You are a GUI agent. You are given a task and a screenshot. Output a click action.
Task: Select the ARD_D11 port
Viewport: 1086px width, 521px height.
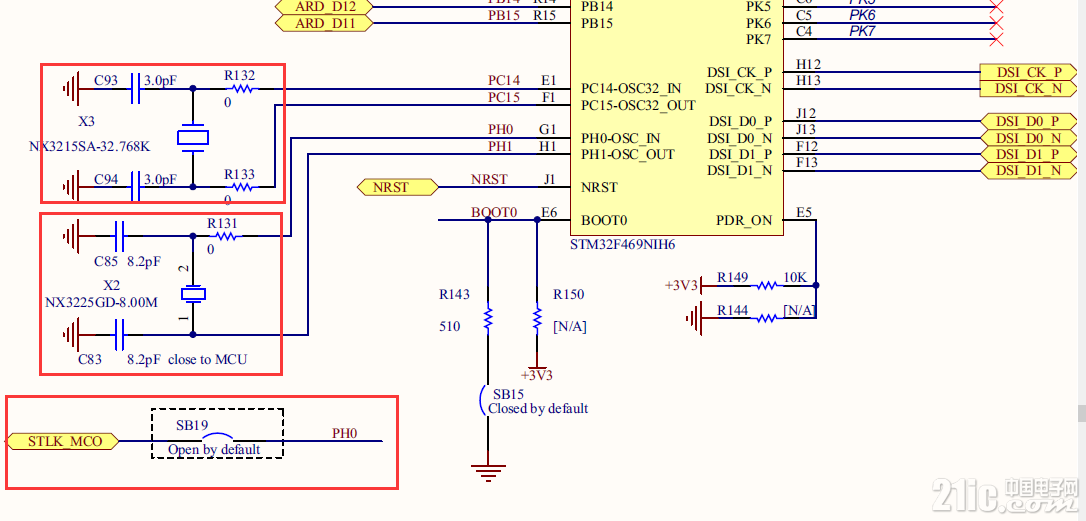click(x=324, y=23)
